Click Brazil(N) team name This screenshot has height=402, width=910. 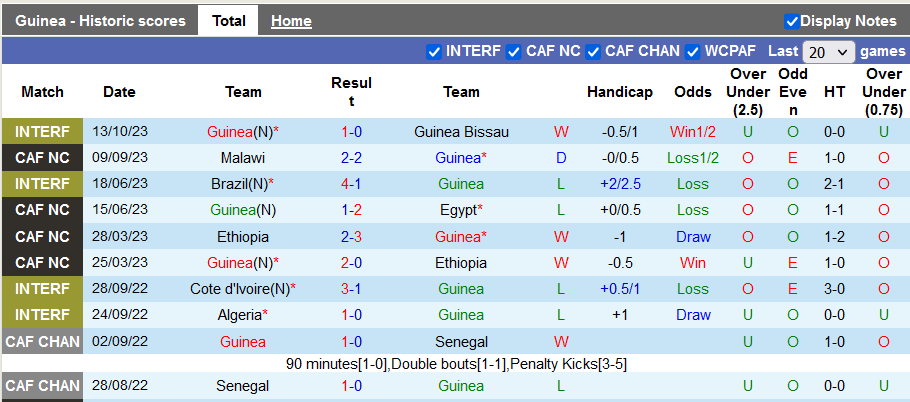coord(239,184)
